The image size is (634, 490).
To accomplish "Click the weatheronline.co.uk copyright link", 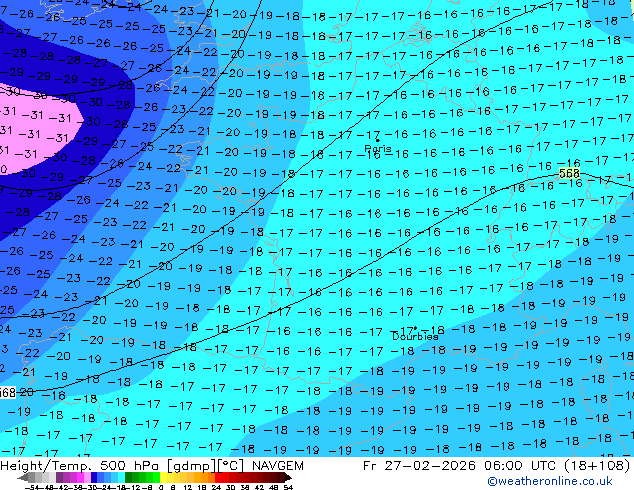I will 550,481.
